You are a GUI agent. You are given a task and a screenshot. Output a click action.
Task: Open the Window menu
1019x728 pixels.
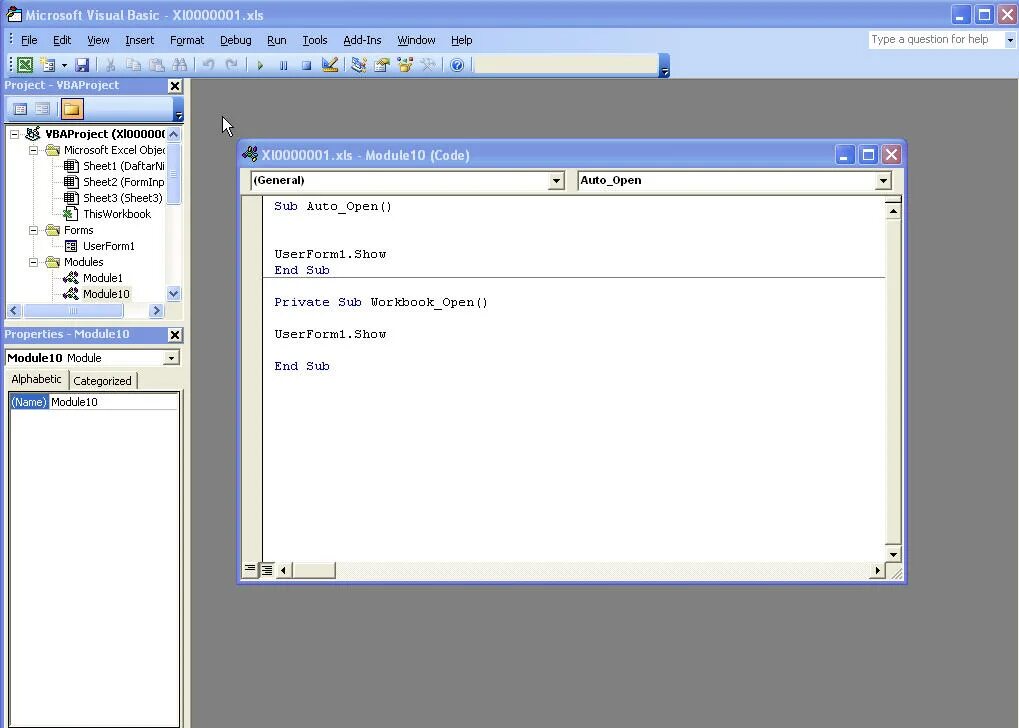[x=417, y=40]
